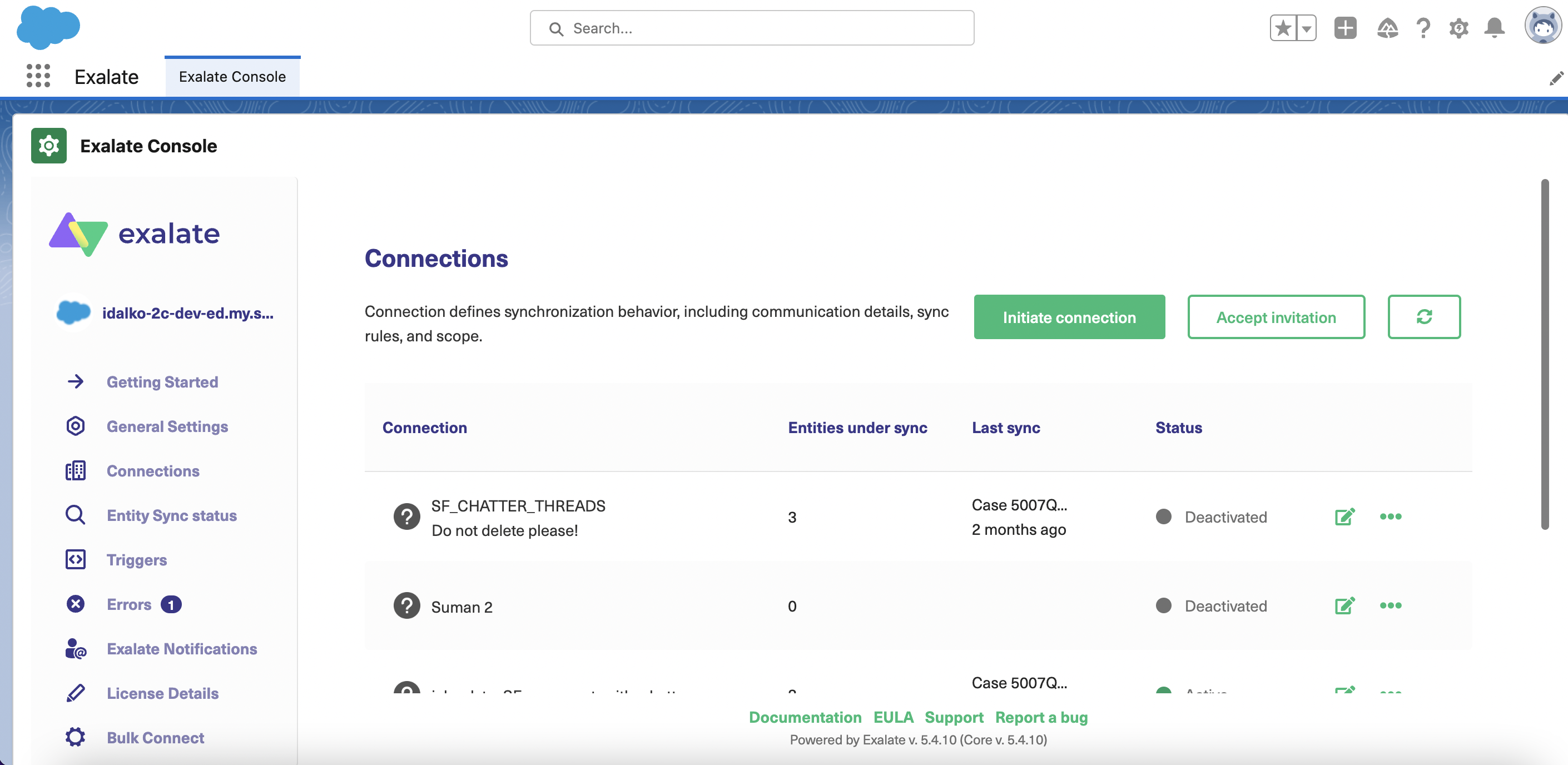Open Exalate Notifications section
1568x765 pixels.
pyautogui.click(x=181, y=648)
